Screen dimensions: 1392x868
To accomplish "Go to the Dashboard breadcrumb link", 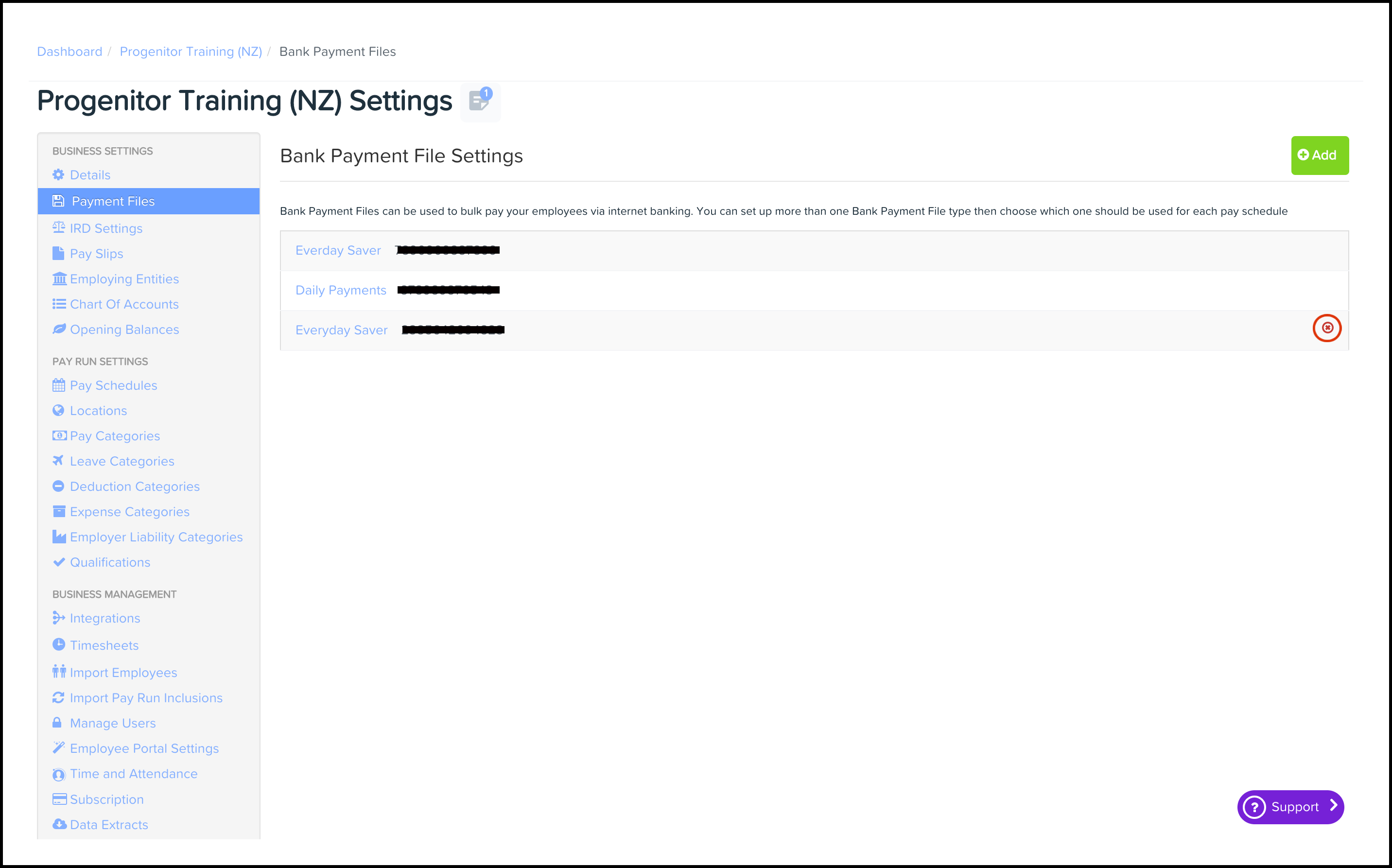I will coord(70,52).
